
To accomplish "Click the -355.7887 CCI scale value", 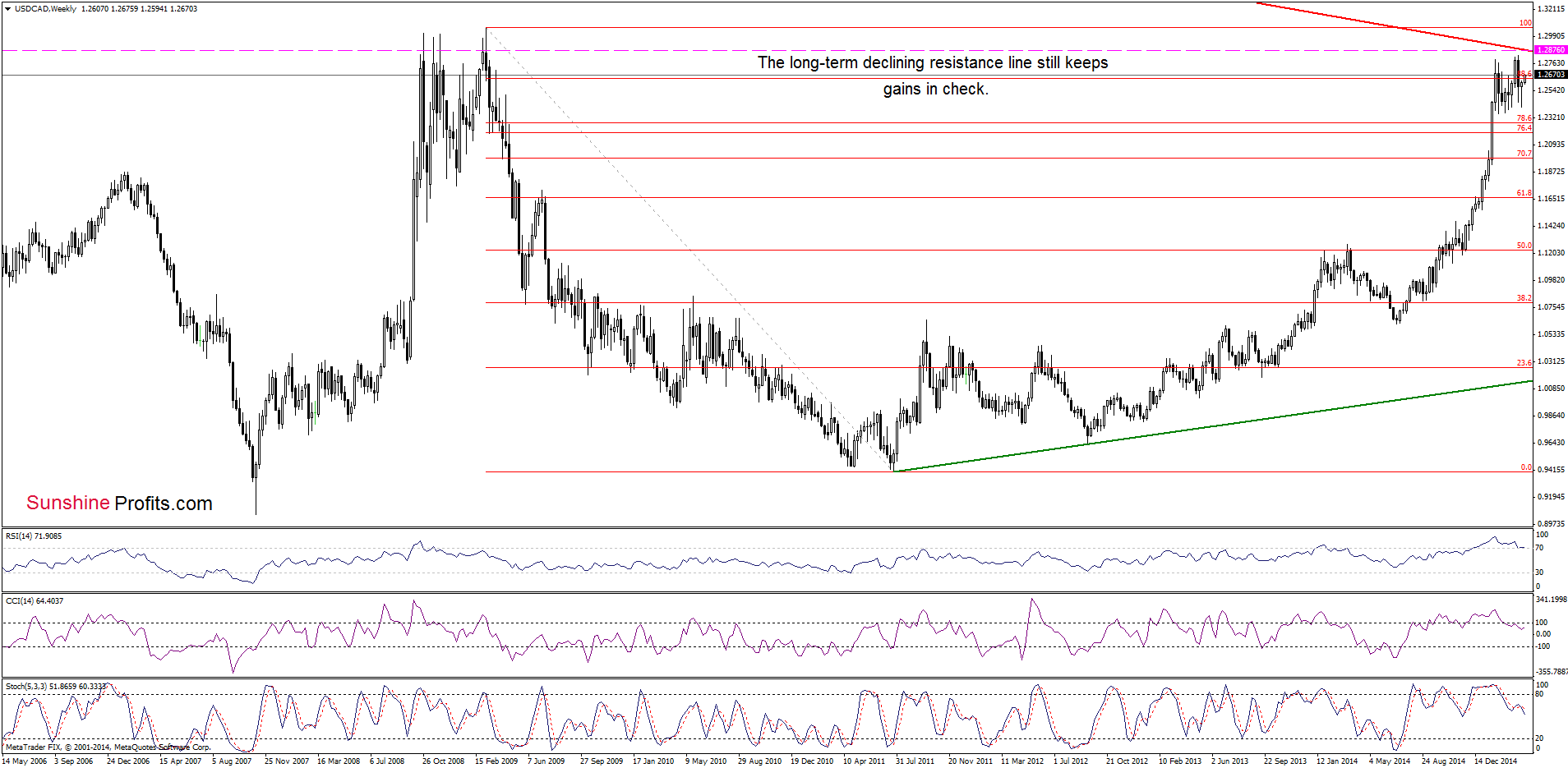I will coord(1552,672).
